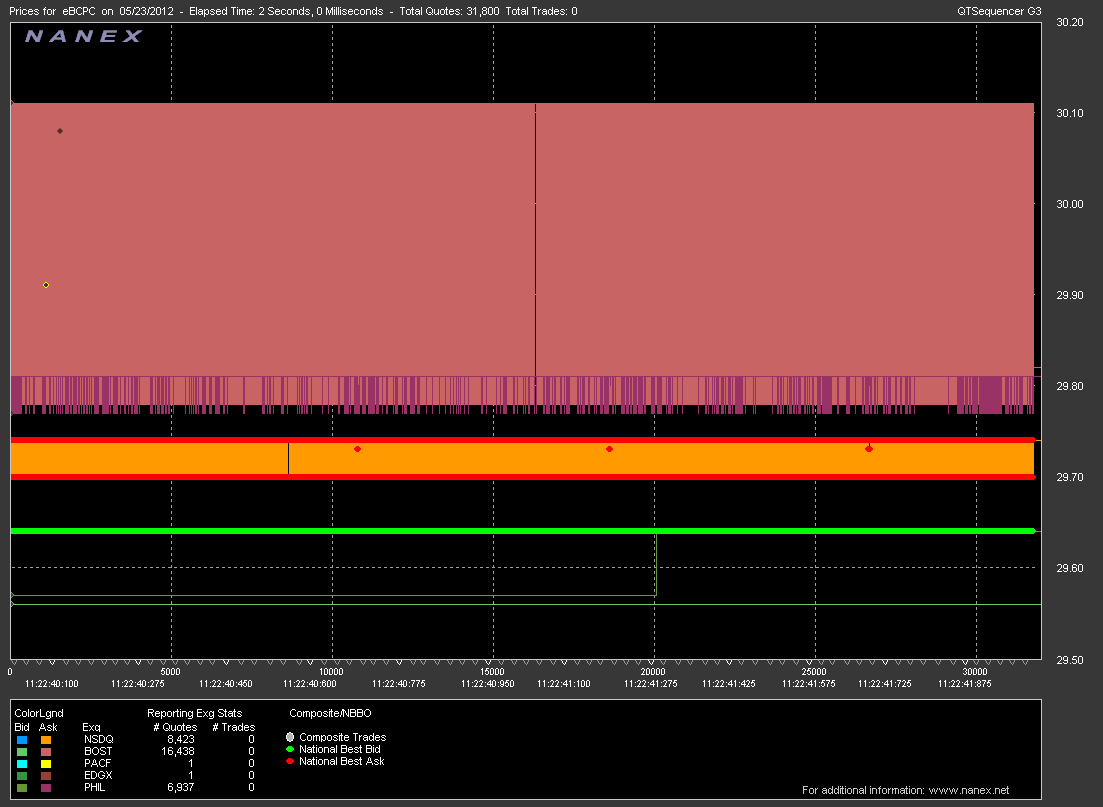Click the blue NSDQ bid color swatch
This screenshot has width=1103, height=807.
point(22,739)
